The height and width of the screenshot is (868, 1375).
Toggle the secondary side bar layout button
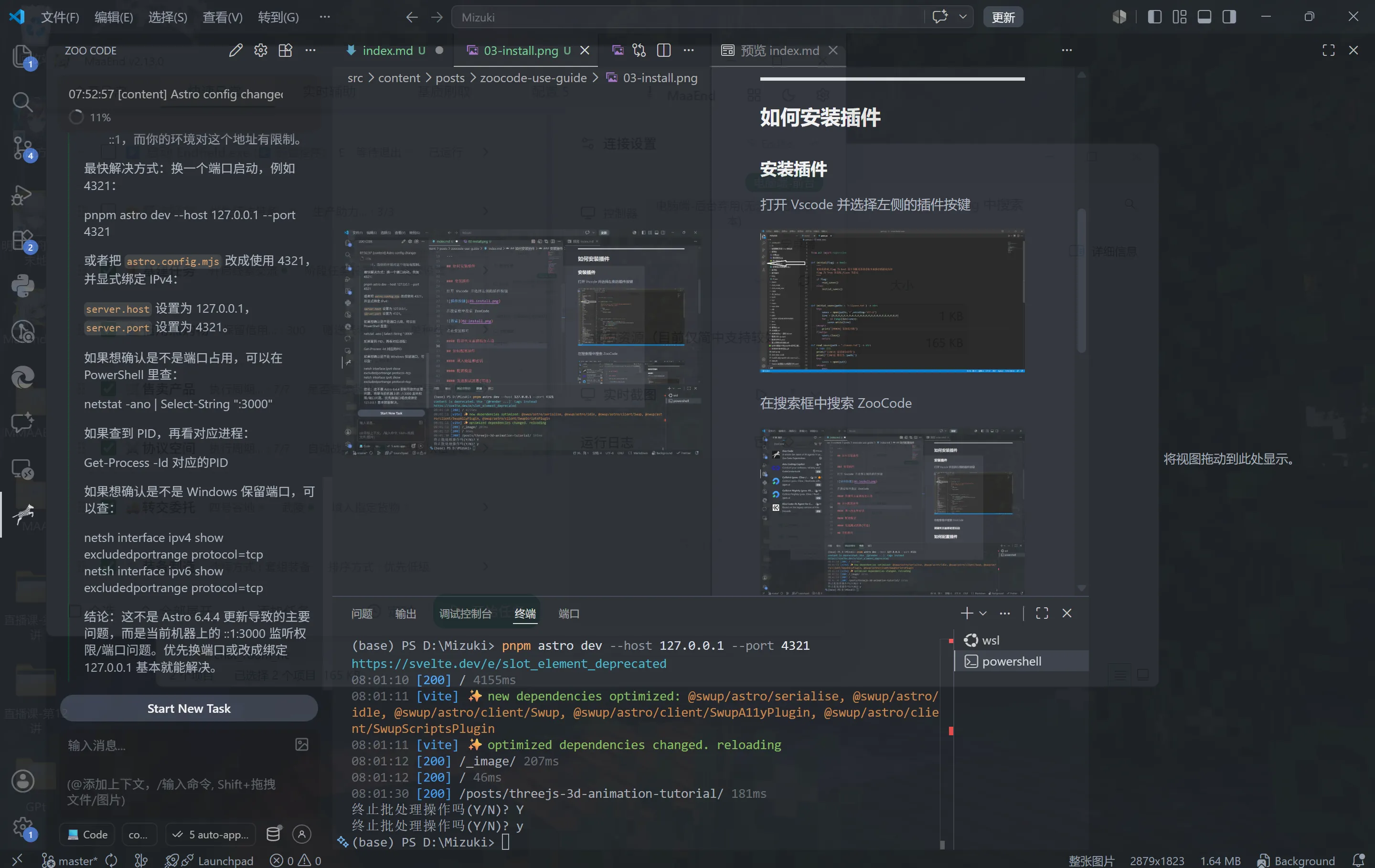tap(1229, 17)
